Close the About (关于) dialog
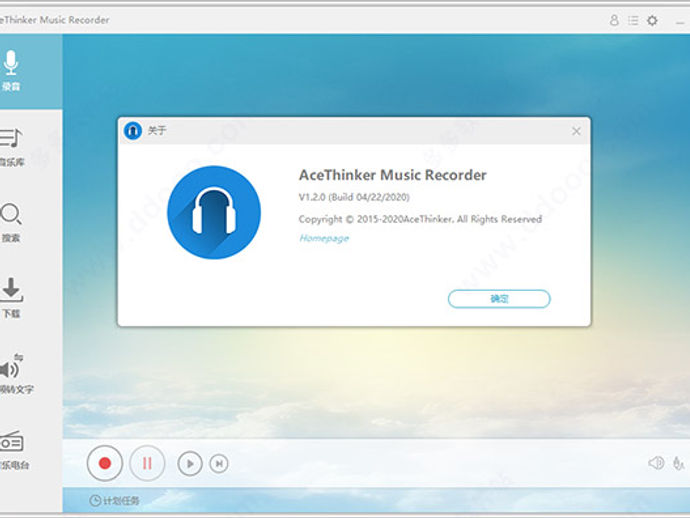Image resolution: width=690 pixels, height=518 pixels. coord(576,131)
